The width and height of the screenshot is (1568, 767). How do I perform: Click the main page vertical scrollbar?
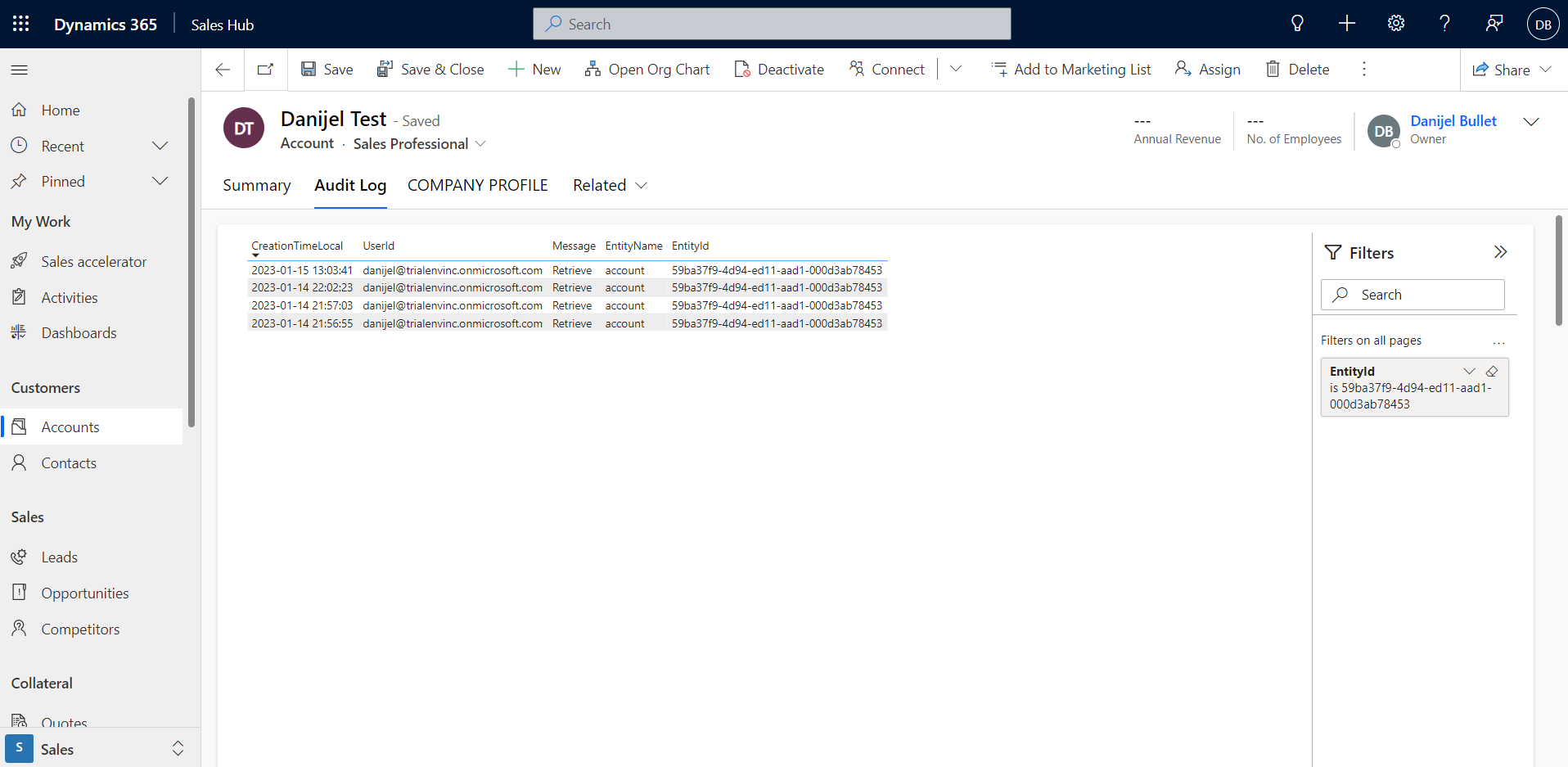click(1558, 271)
